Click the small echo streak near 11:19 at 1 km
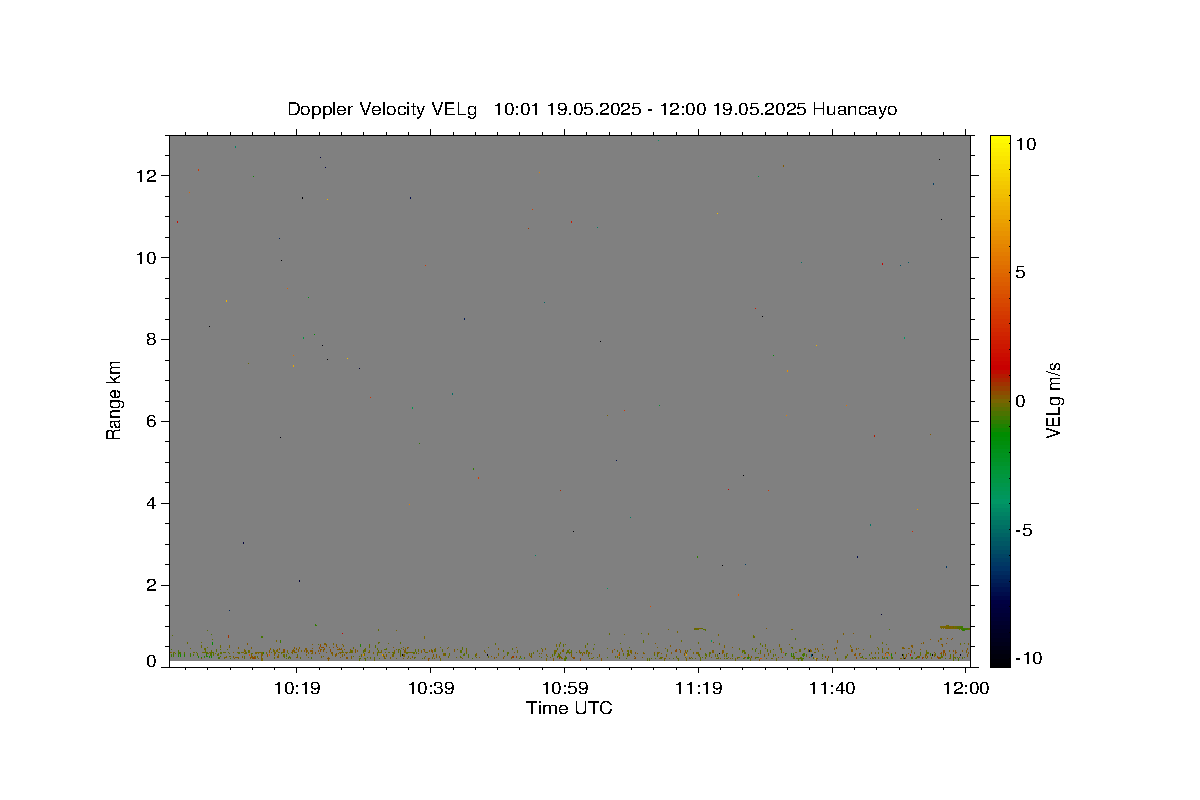Image resolution: width=1200 pixels, height=800 pixels. [x=700, y=629]
